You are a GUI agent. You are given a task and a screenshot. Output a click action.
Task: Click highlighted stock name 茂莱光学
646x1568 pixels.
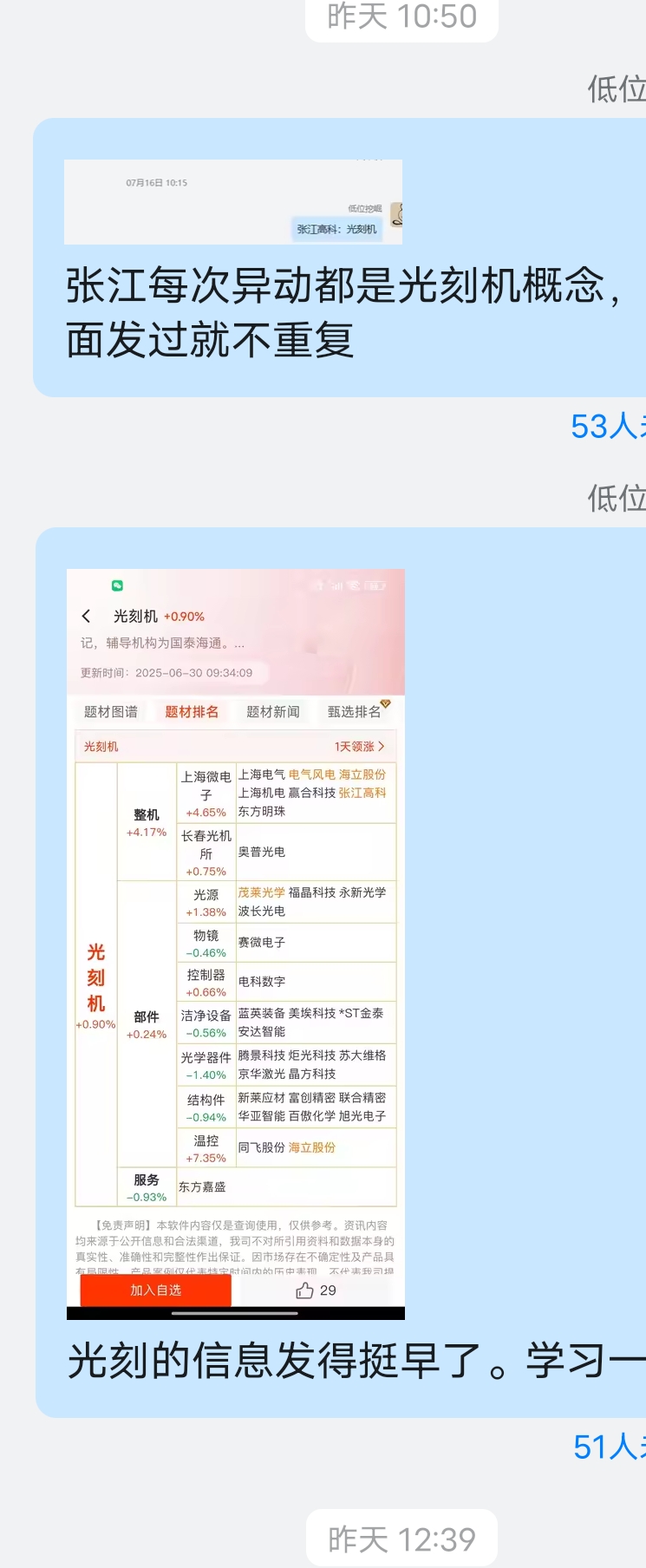(x=262, y=892)
